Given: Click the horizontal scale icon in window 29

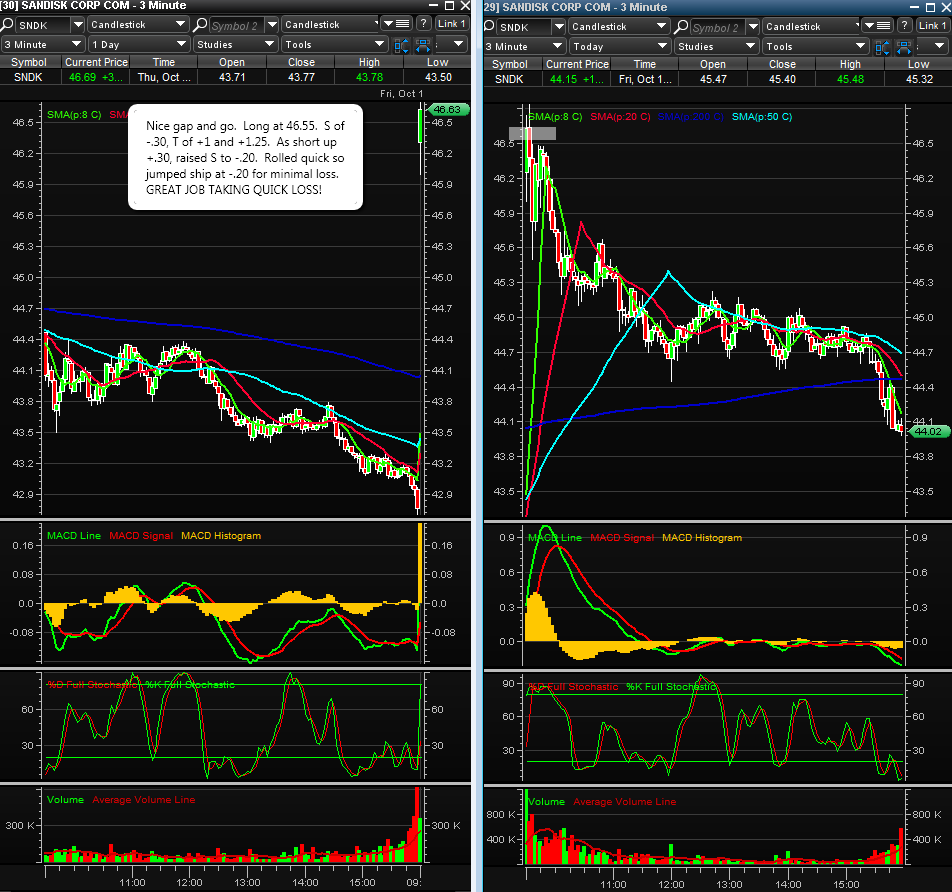Looking at the screenshot, I should 904,47.
